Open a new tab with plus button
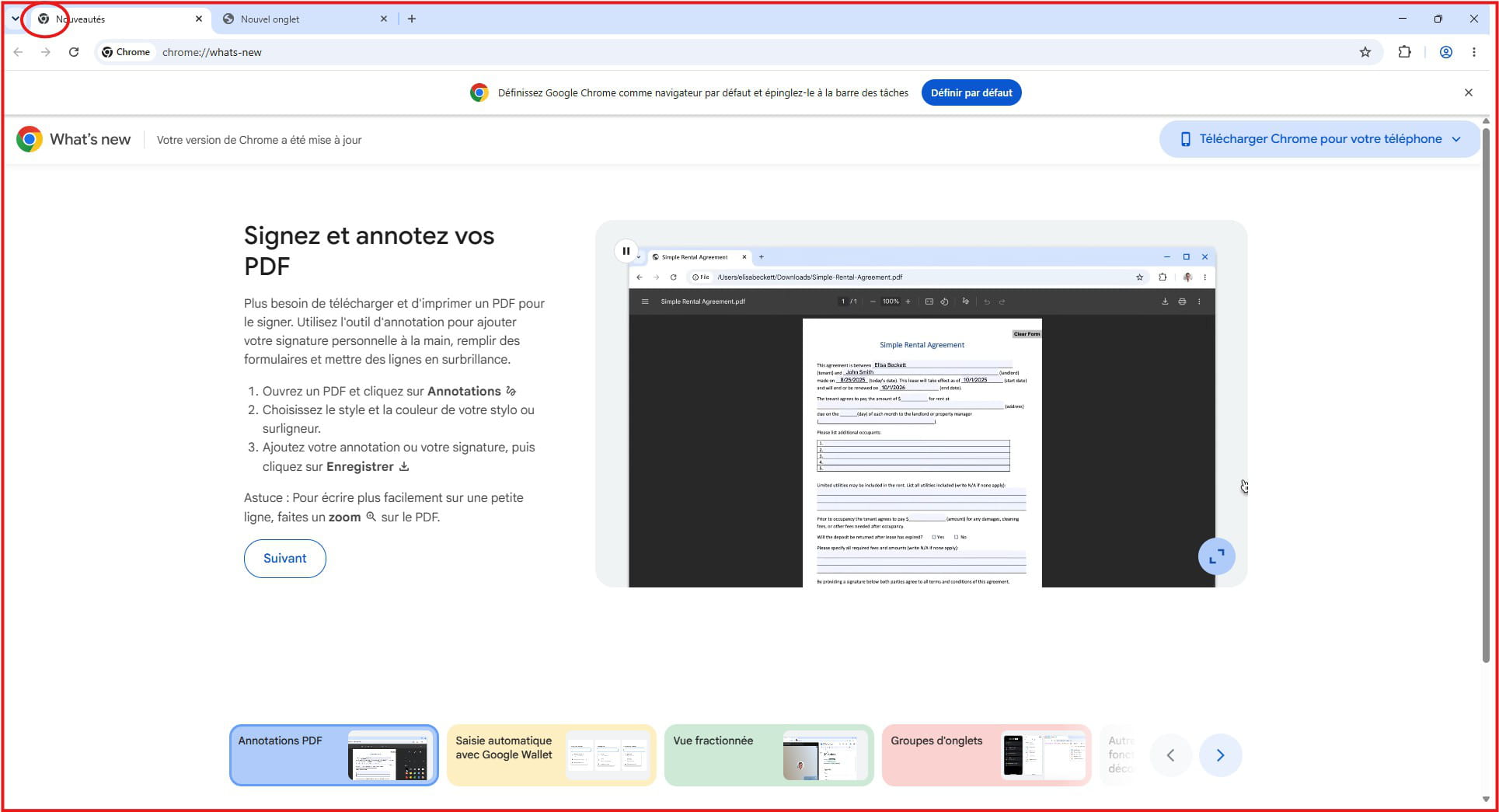This screenshot has width=1499, height=812. (412, 19)
